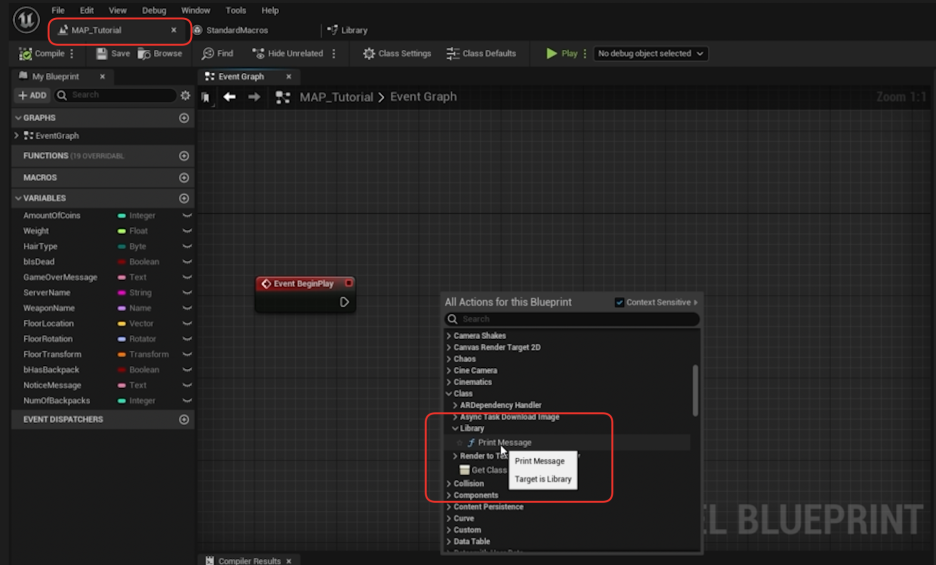
Task: Open My Blueprint view options gear
Action: click(x=186, y=95)
